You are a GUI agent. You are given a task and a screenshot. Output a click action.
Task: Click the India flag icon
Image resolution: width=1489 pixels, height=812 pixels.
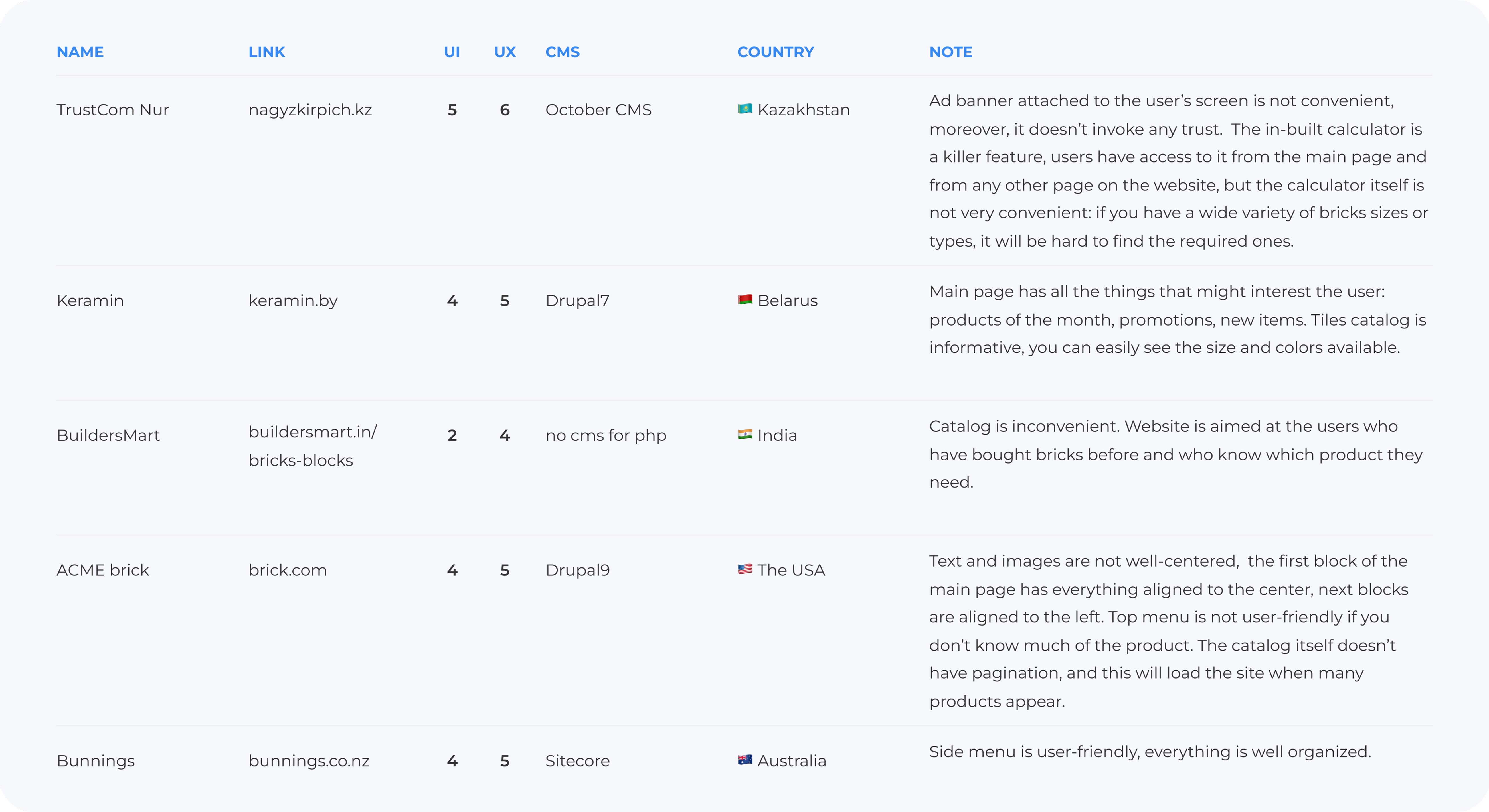pos(745,435)
